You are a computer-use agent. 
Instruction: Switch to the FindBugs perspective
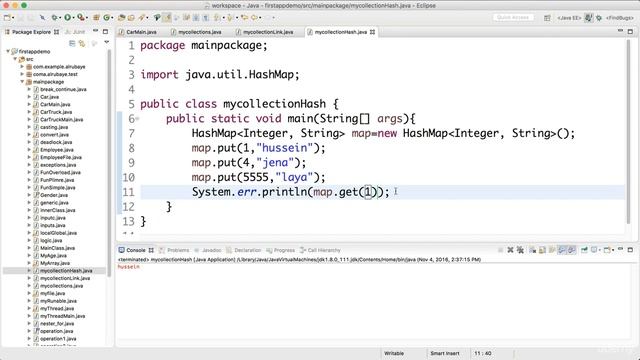[620, 18]
